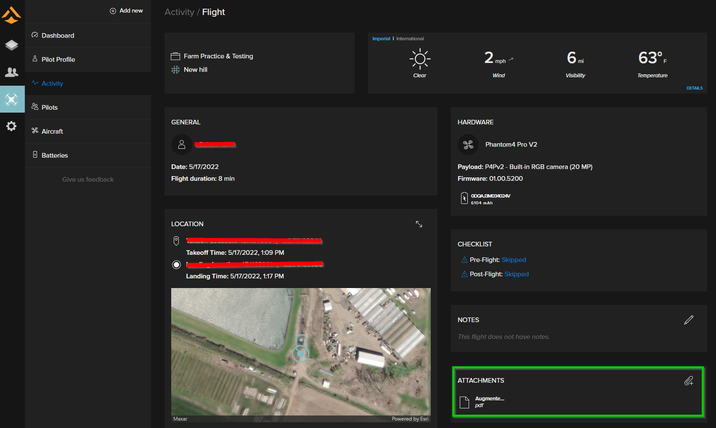Go to Dashboard in the side menu
716x428 pixels.
click(57, 35)
